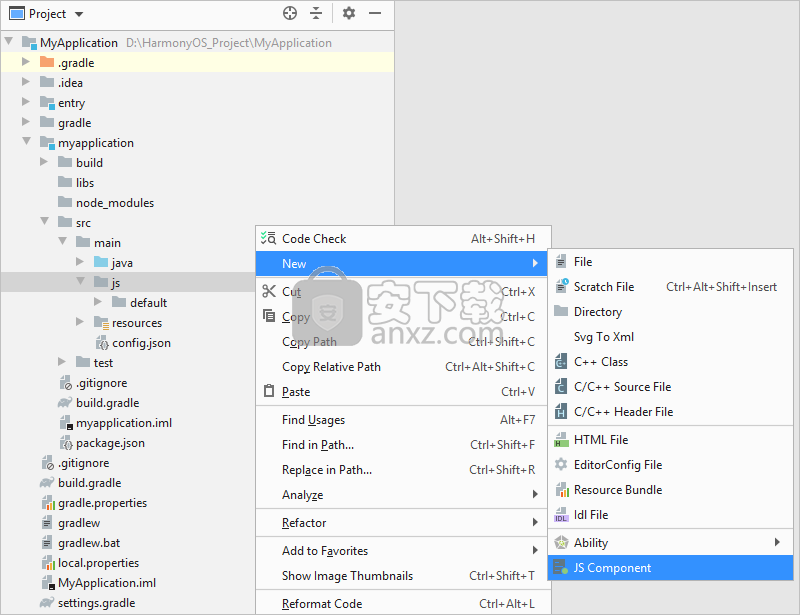This screenshot has width=800, height=615.
Task: Expand the .idea folder
Action: pyautogui.click(x=26, y=82)
